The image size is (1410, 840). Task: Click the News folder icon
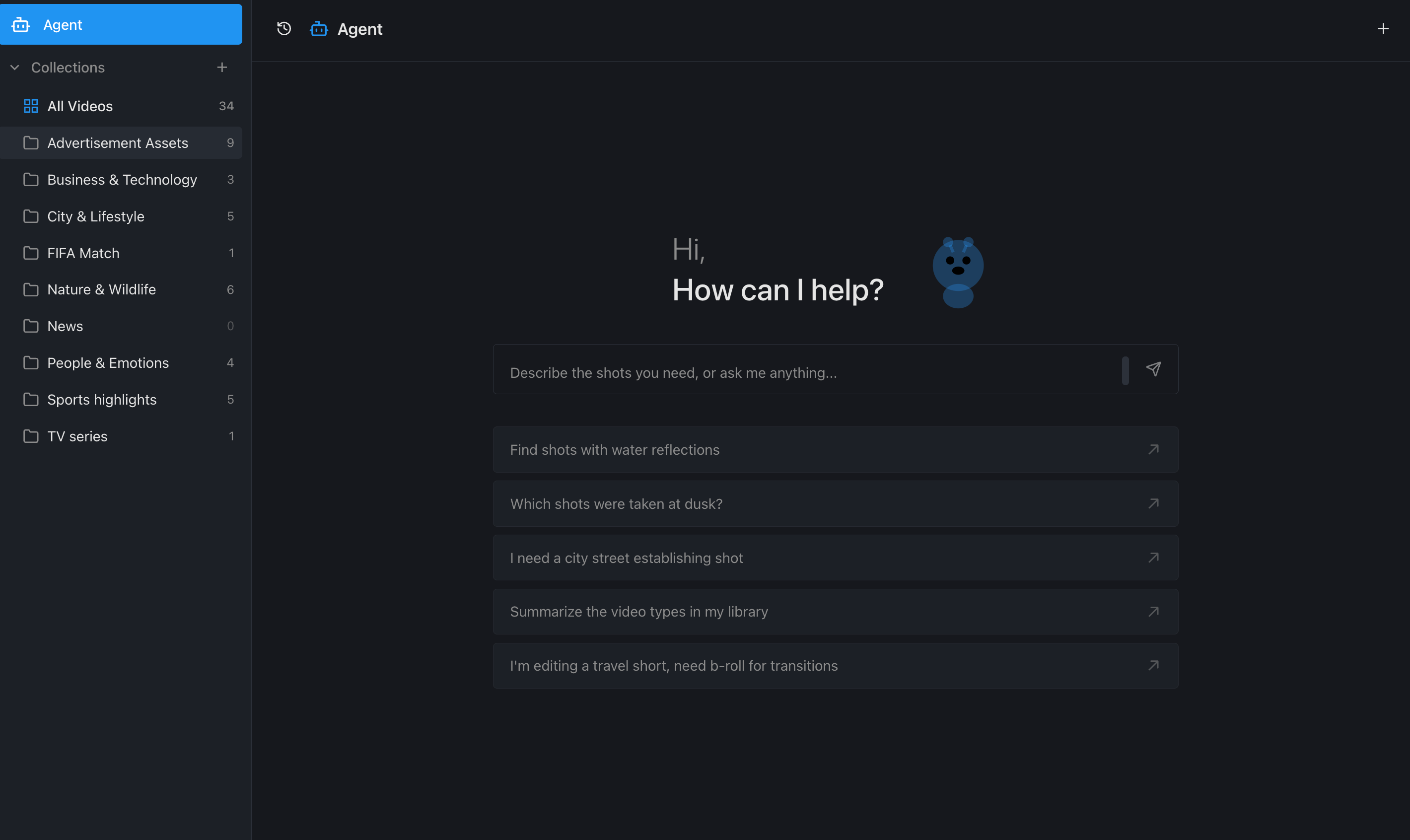pyautogui.click(x=31, y=326)
